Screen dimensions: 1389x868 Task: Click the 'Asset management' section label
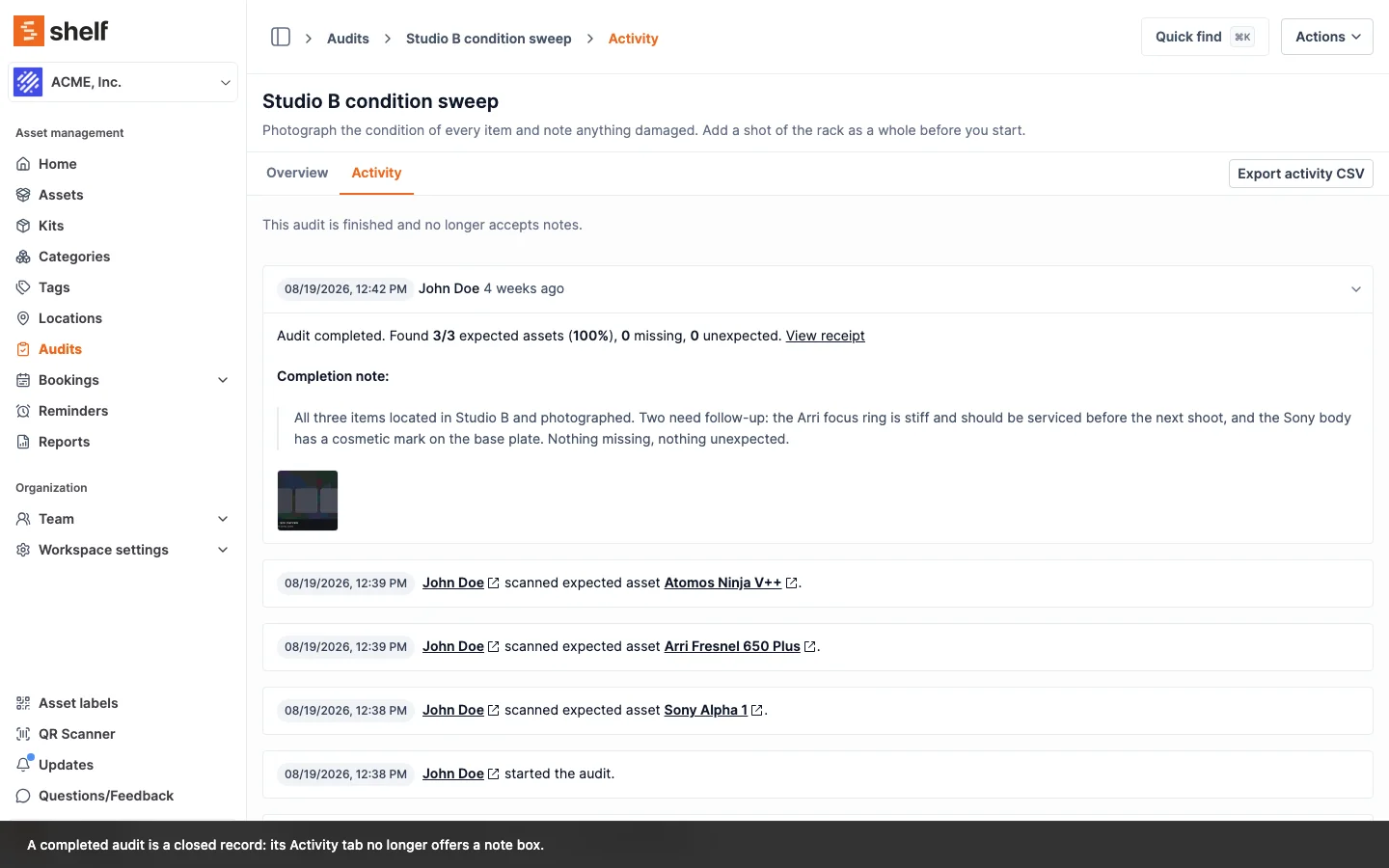click(x=69, y=133)
